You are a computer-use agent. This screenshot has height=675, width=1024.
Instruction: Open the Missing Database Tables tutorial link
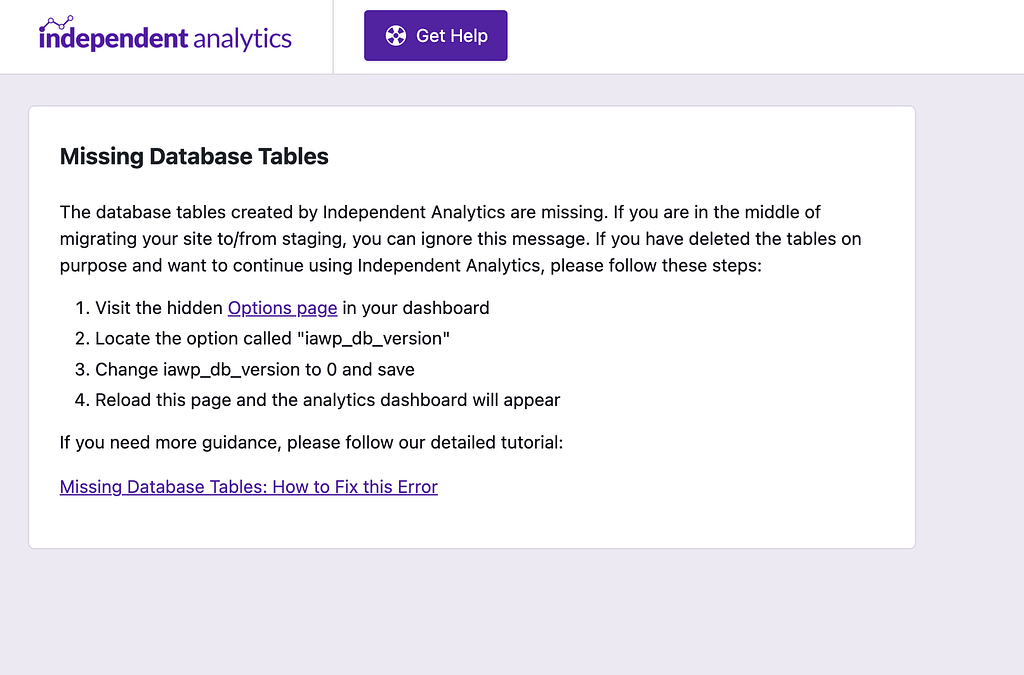[248, 487]
